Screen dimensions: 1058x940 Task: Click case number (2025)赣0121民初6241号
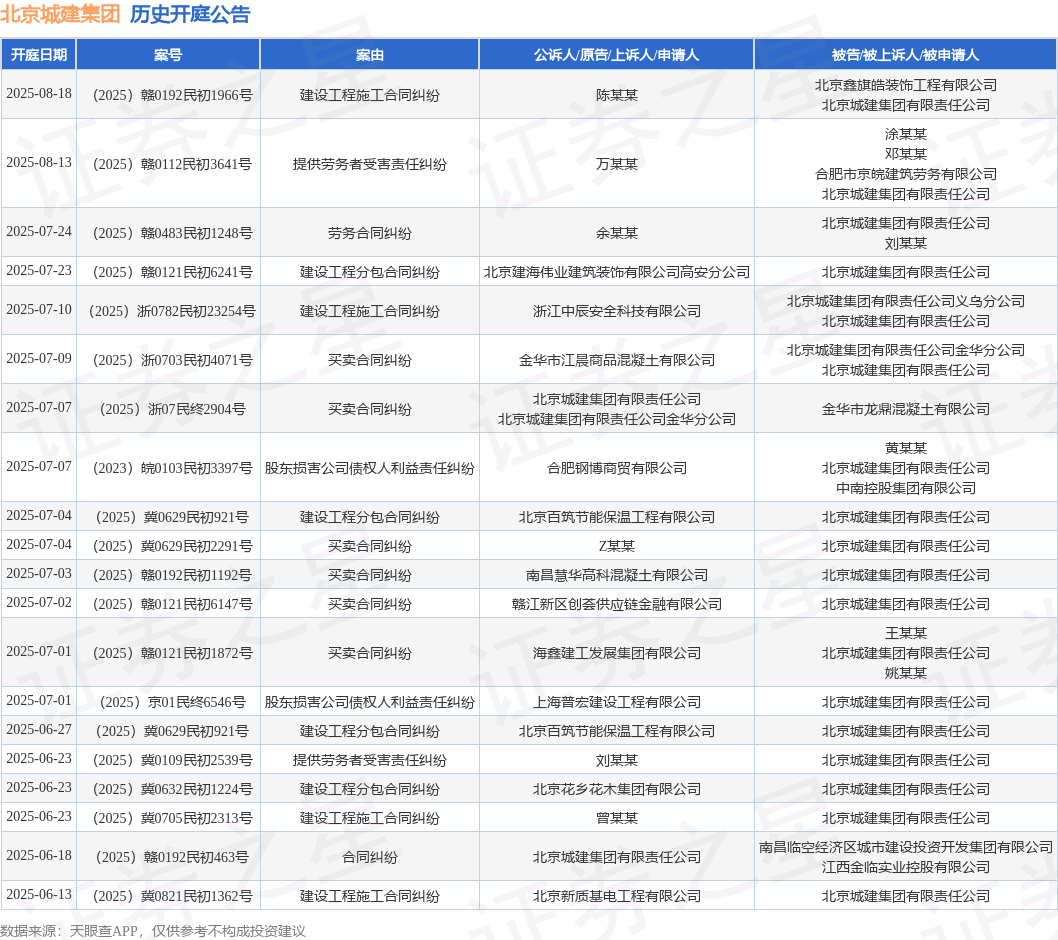coord(172,272)
